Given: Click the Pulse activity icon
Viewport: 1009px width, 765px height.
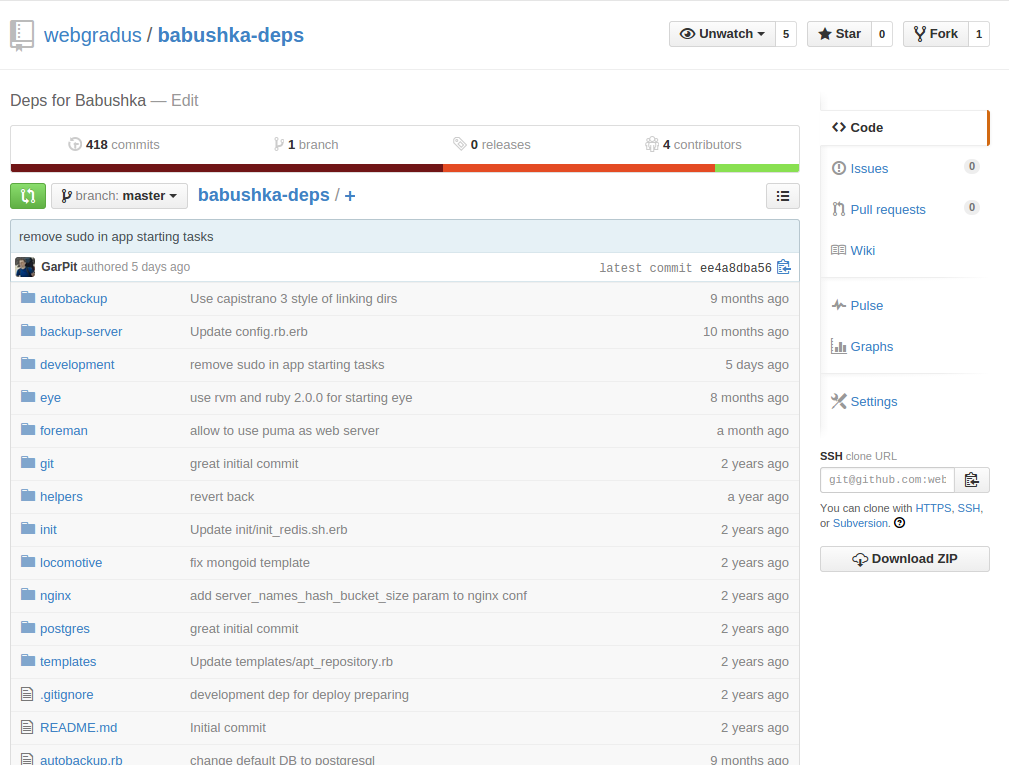Looking at the screenshot, I should coord(838,305).
